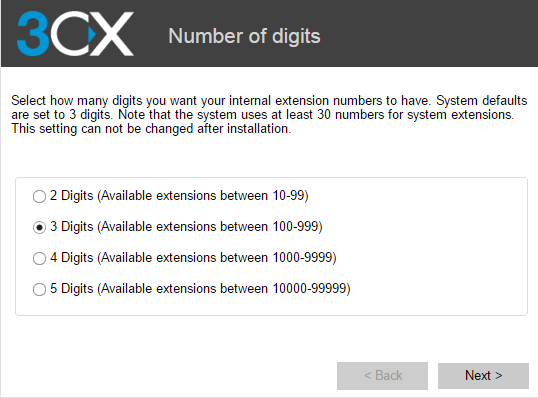
Task: Click the 3CX logo in header
Action: pyautogui.click(x=75, y=34)
